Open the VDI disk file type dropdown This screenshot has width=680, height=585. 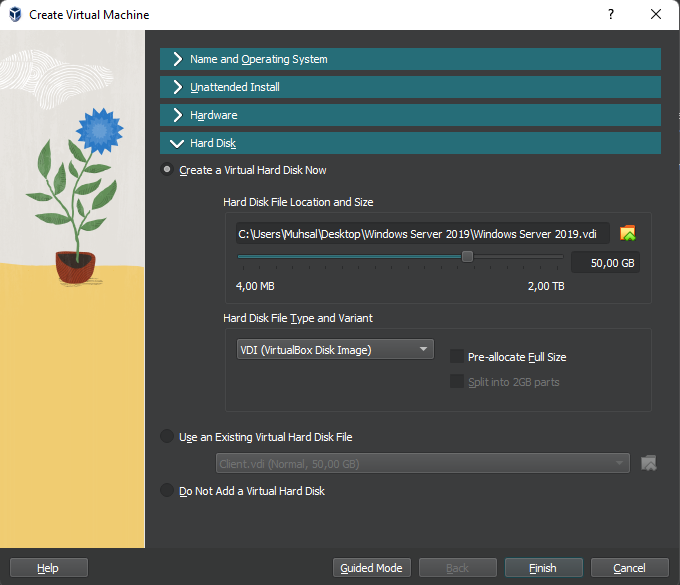[334, 349]
